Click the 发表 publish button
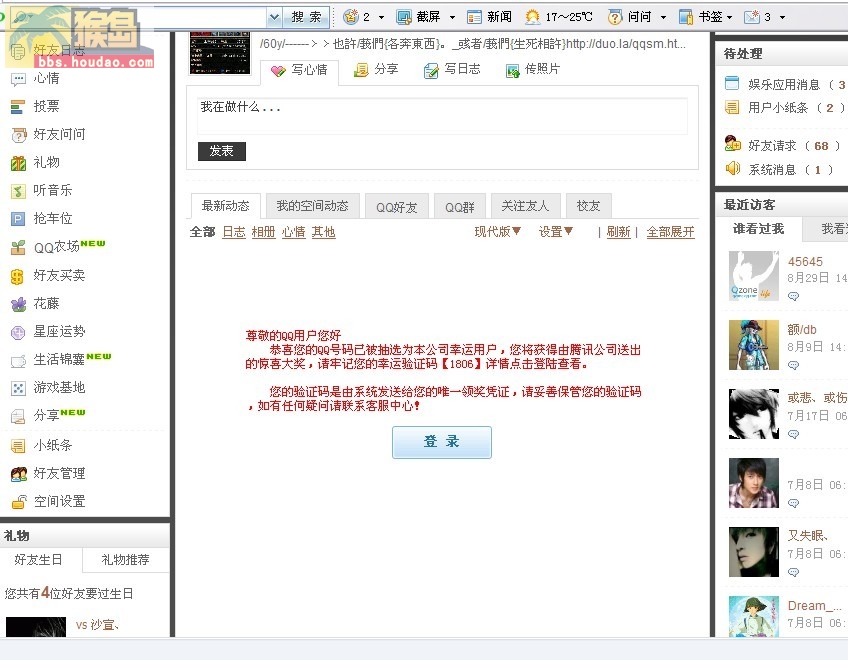Screen dimensions: 848x660 (x=222, y=151)
